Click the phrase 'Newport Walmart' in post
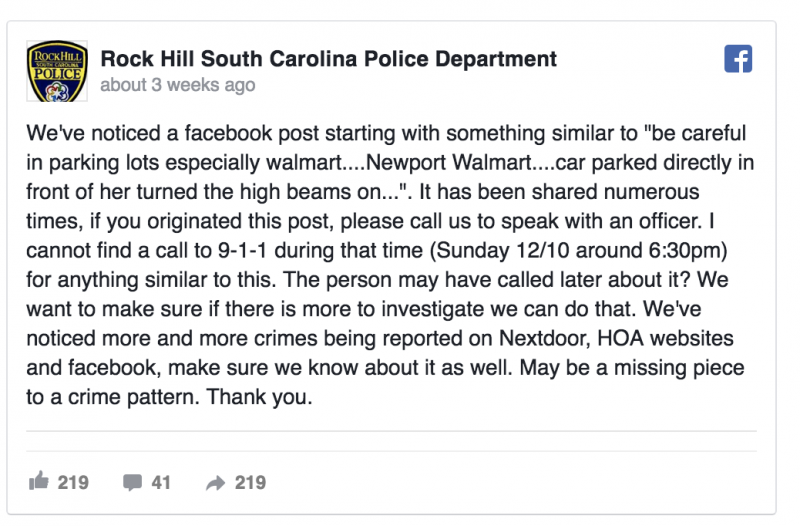Screen dimensions: 800x526 click(x=448, y=163)
